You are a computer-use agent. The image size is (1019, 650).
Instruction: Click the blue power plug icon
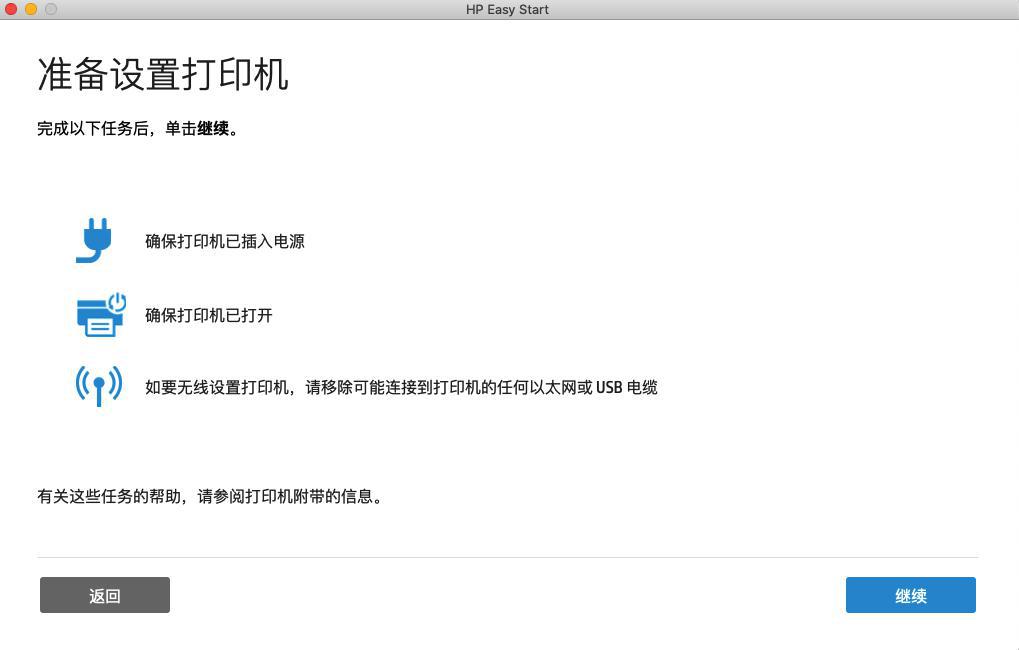(95, 240)
